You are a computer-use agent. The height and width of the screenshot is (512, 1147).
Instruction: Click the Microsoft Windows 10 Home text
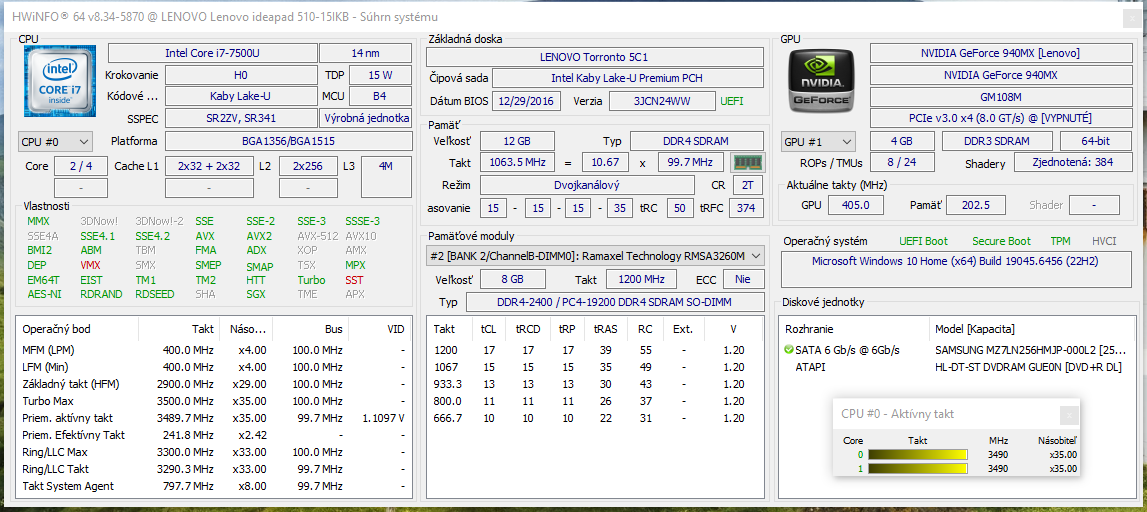point(955,261)
